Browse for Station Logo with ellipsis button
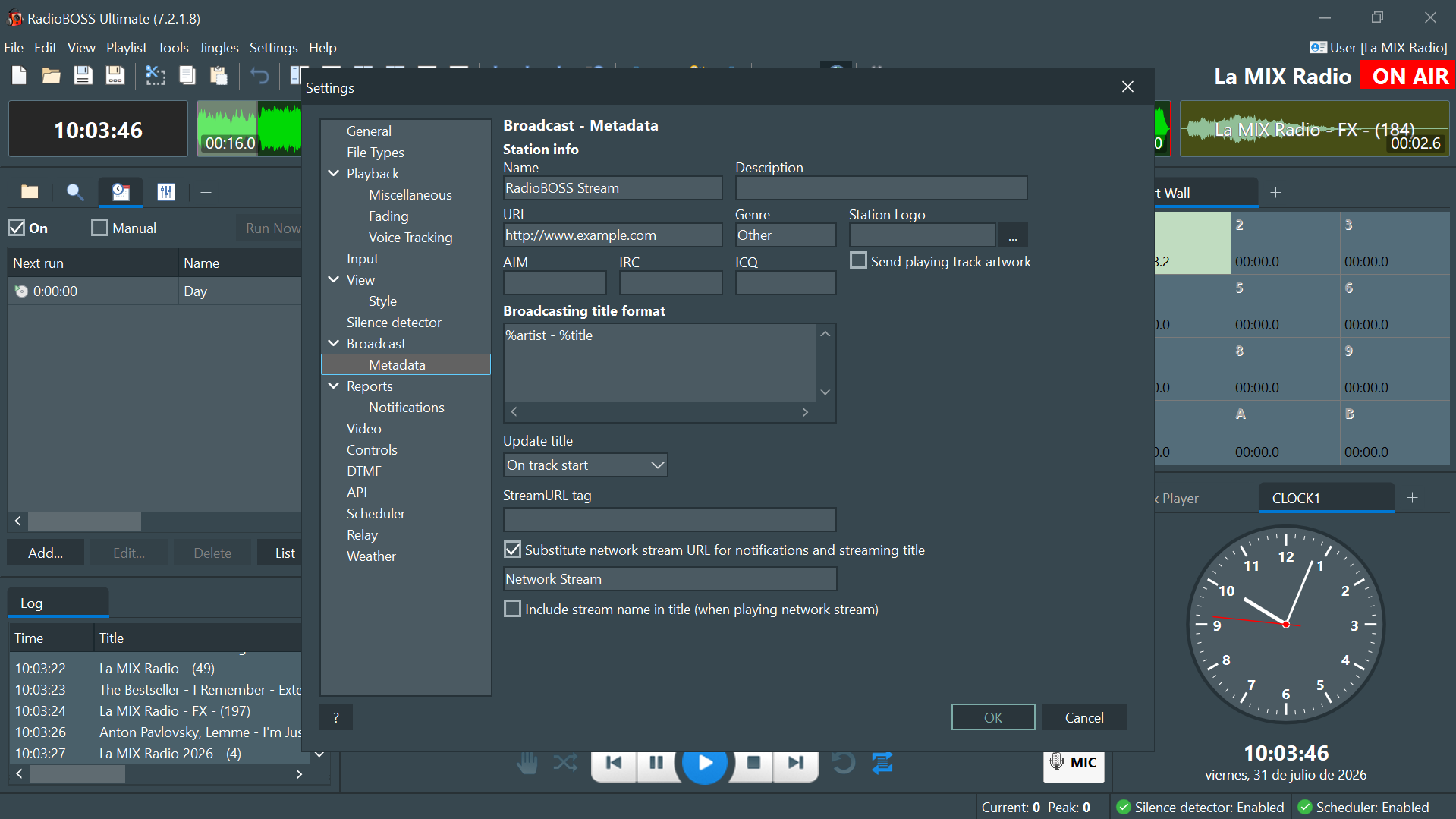This screenshot has height=819, width=1456. (1013, 236)
